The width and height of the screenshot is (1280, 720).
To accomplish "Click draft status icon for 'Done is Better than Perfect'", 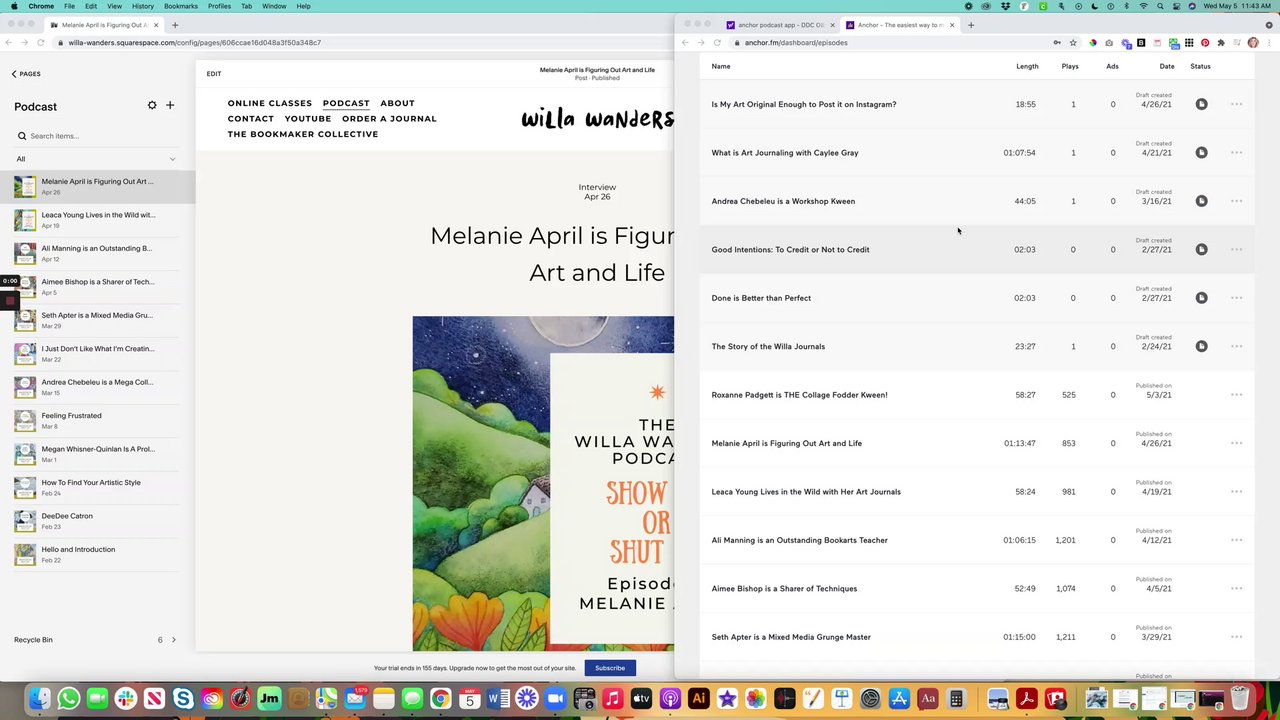I will pyautogui.click(x=1201, y=298).
